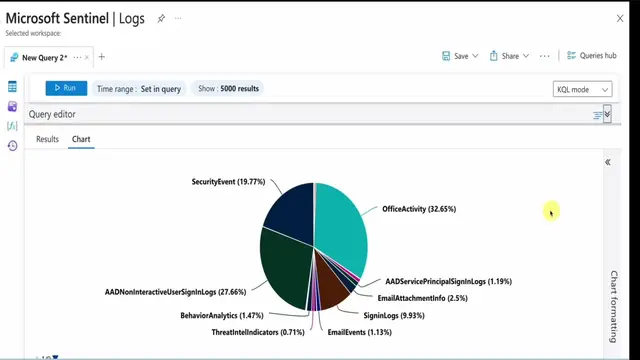Click the Query editor heading text
Image resolution: width=640 pixels, height=360 pixels.
point(52,114)
